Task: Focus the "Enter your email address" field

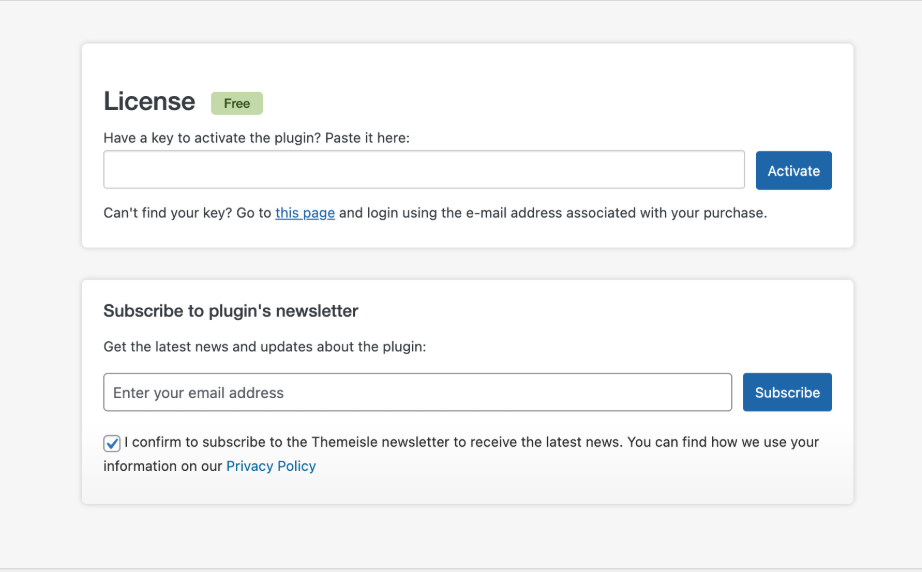Action: click(x=417, y=392)
